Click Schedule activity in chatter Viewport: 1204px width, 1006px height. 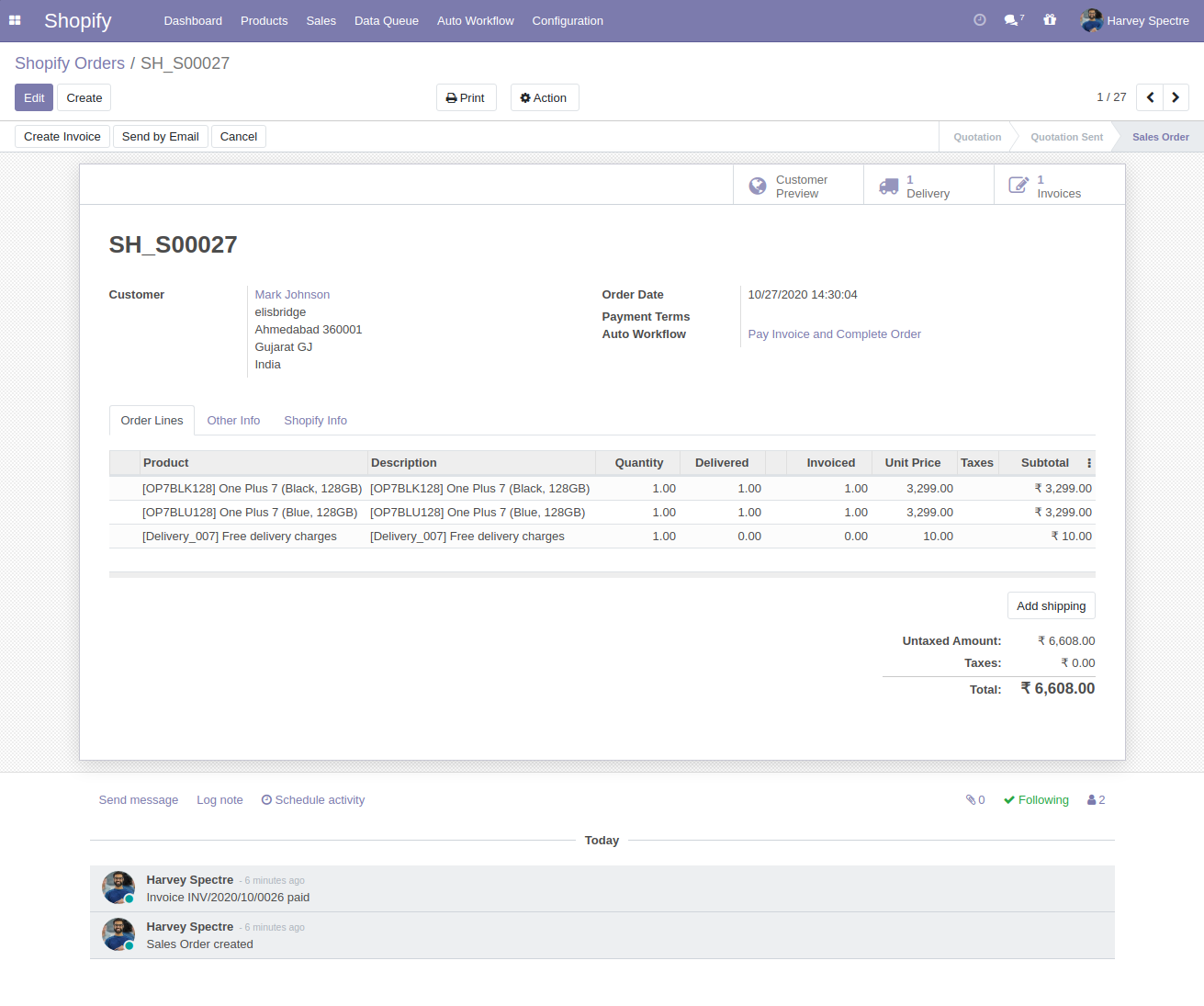(x=313, y=800)
